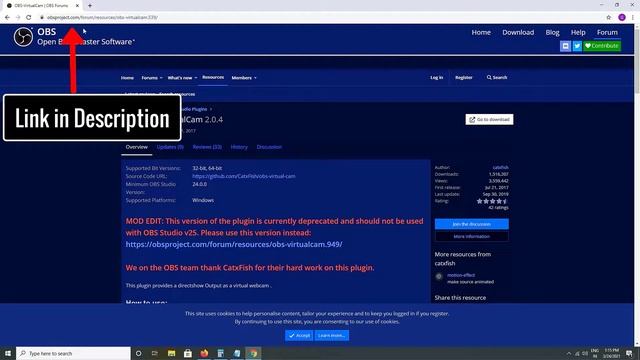Click Home in forum navigation bar
The width and height of the screenshot is (640, 360).
(x=127, y=78)
